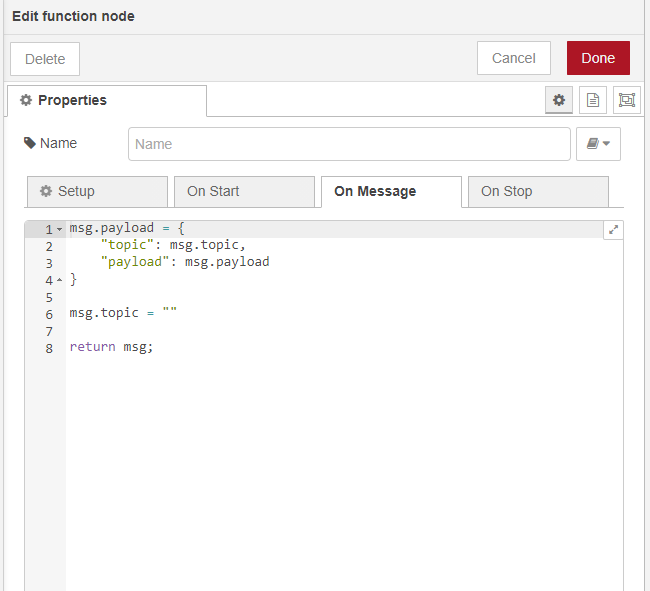This screenshot has height=591, width=650.
Task: Switch to the Setup tab
Action: pyautogui.click(x=97, y=191)
